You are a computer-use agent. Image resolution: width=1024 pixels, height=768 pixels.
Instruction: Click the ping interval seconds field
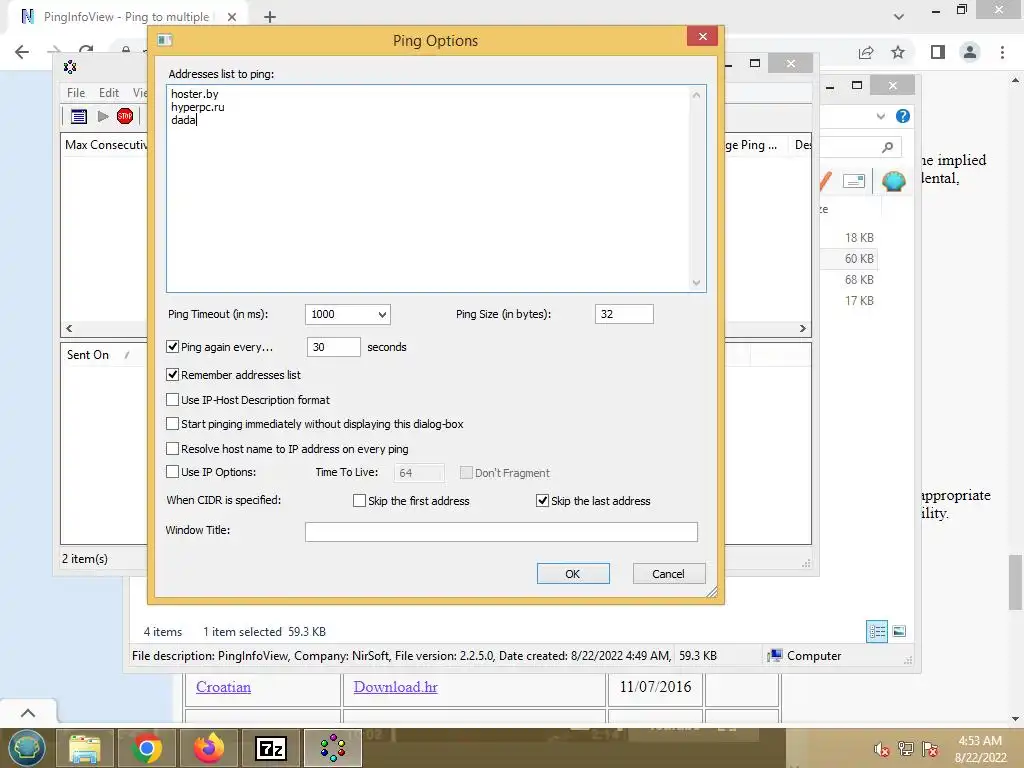click(333, 347)
